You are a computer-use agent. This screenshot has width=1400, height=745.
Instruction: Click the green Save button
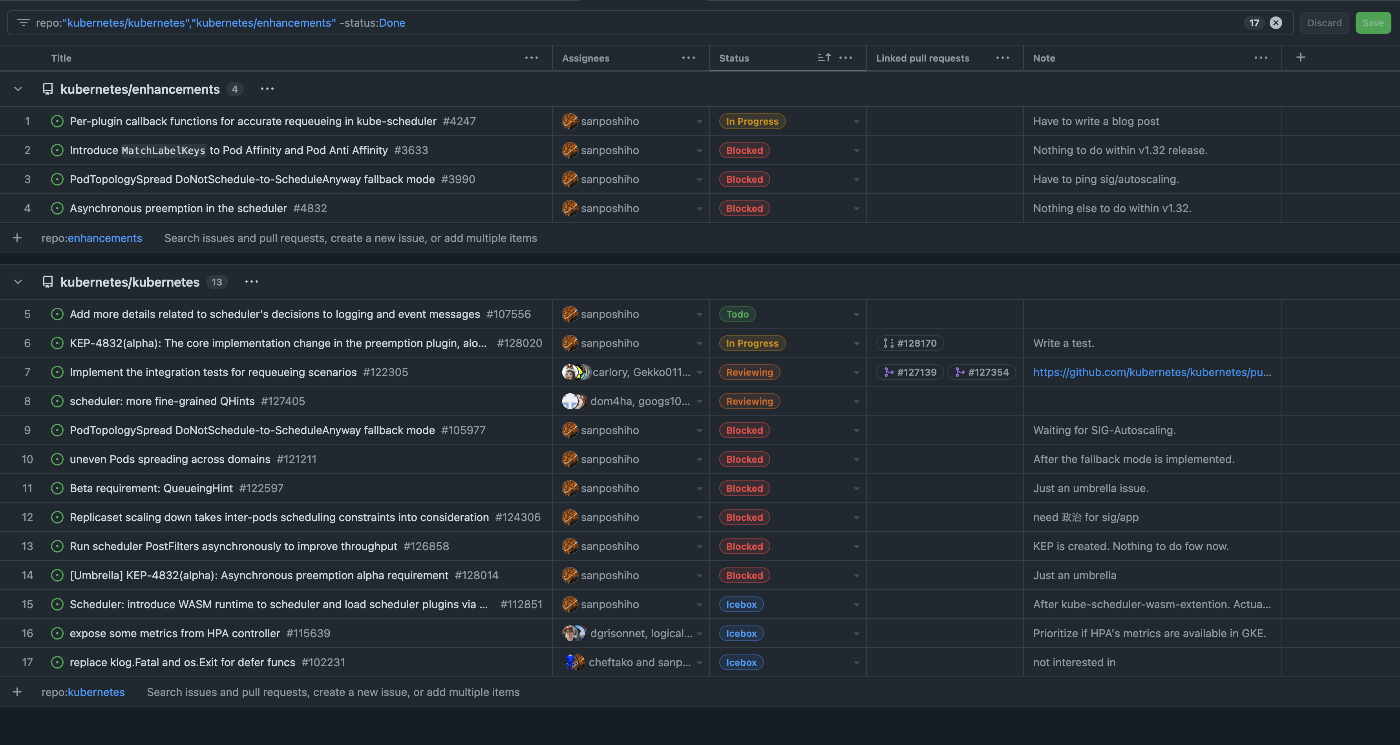(x=1372, y=22)
